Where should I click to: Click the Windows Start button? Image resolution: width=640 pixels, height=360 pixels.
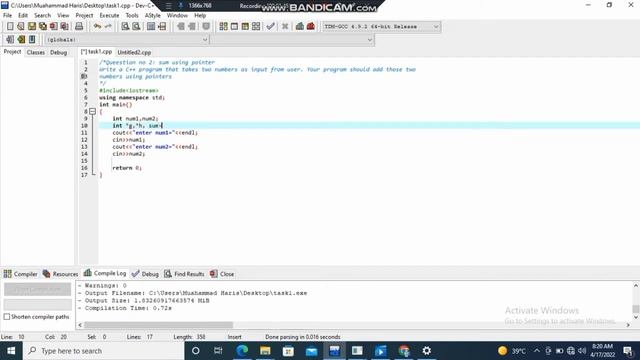tap(11, 351)
